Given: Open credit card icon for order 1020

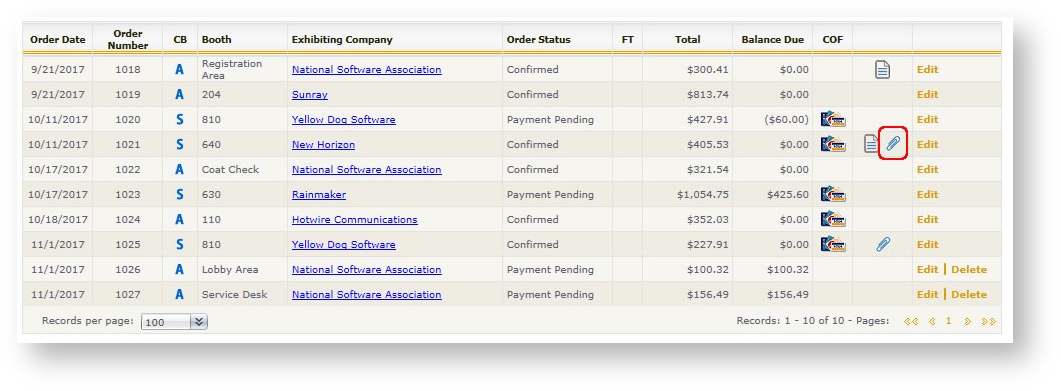Looking at the screenshot, I should [x=832, y=119].
